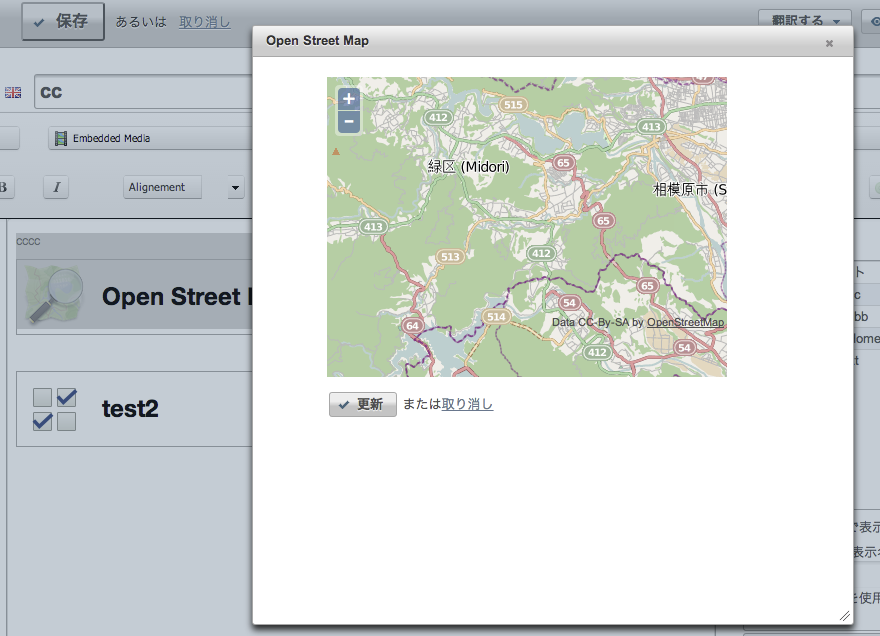This screenshot has height=636, width=880.
Task: Click the orange triangle marker on the map
Action: click(x=336, y=152)
